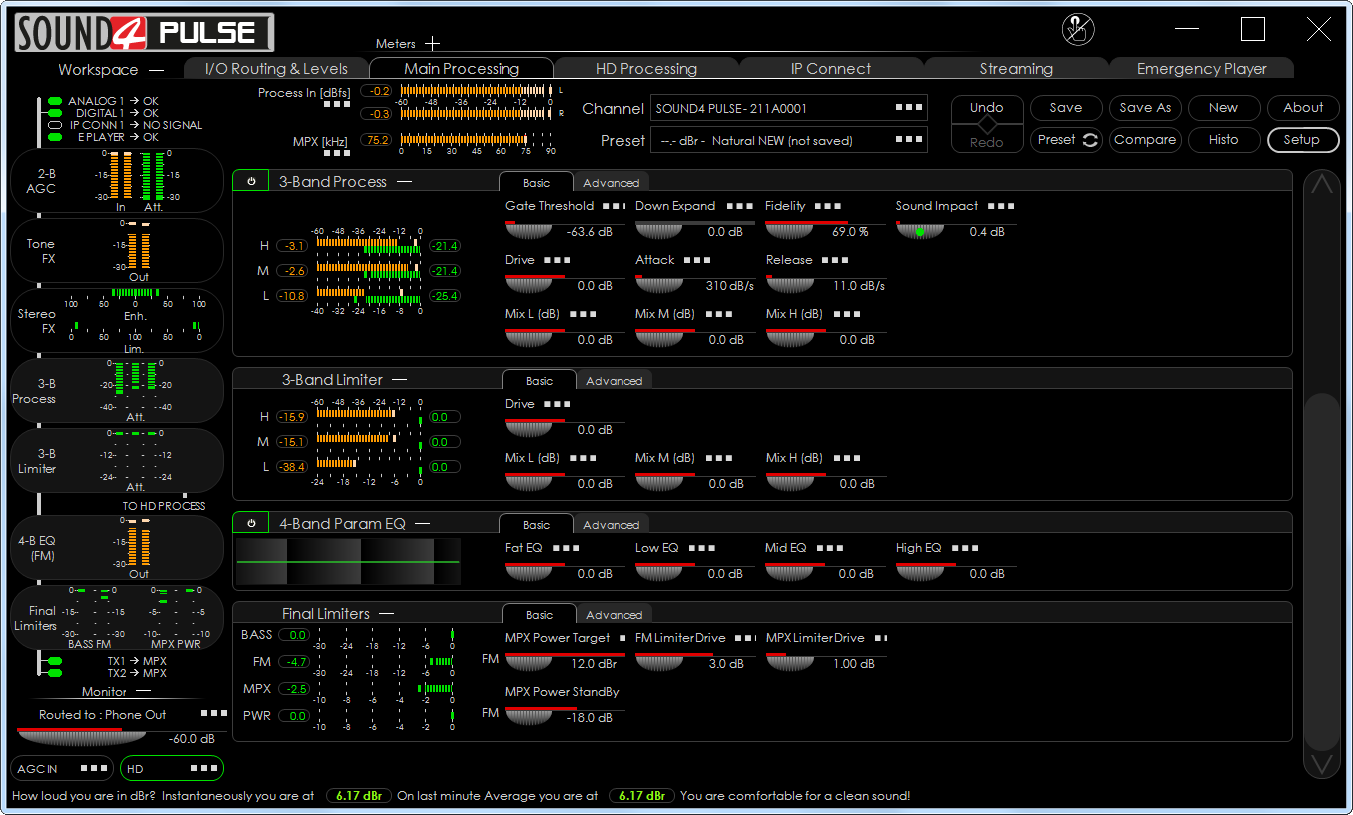1353x815 pixels.
Task: Open the Routed to Phone Out options
Action: click(x=213, y=714)
